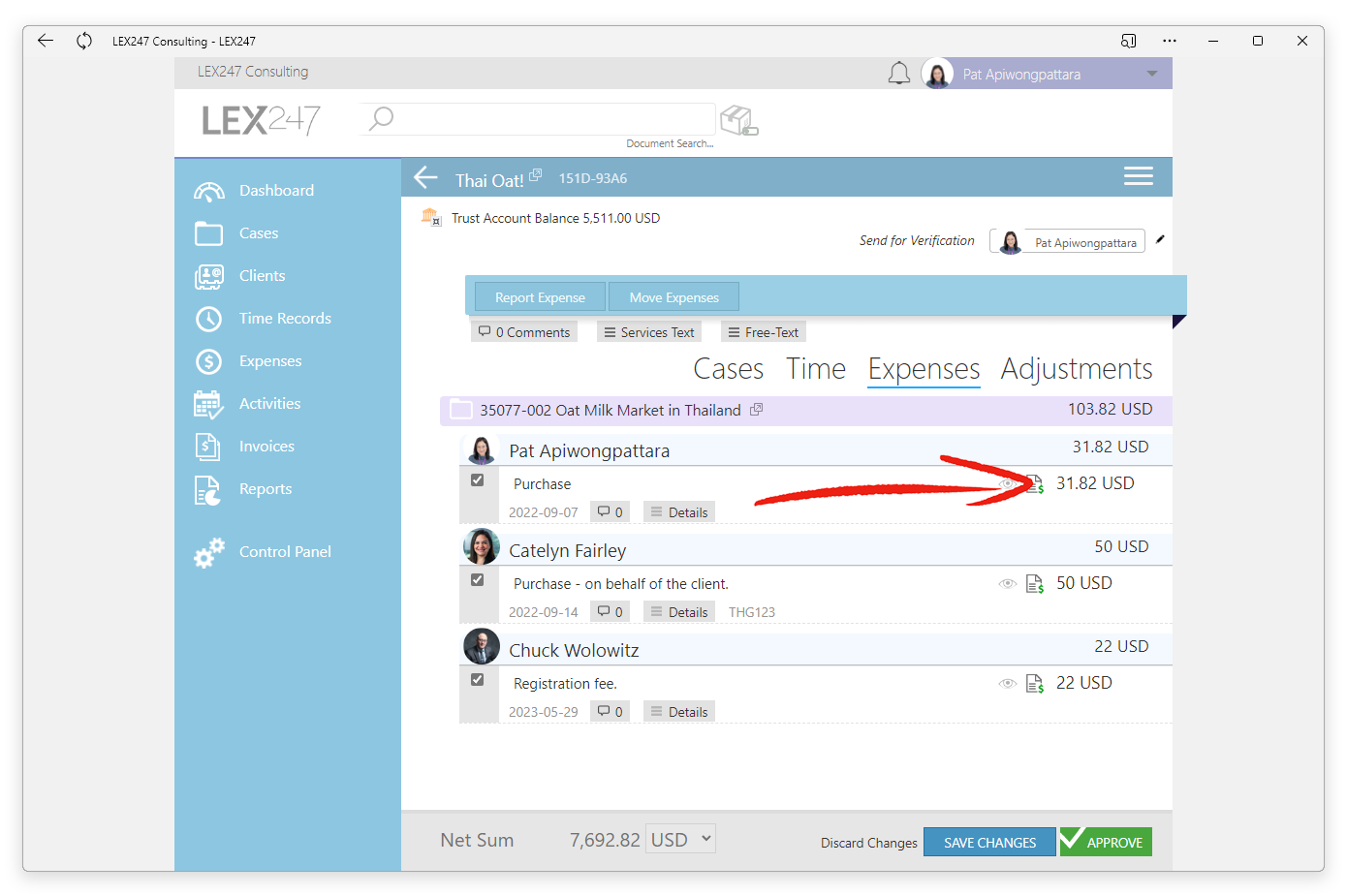Open case 35077-002 in new window icon
1347x896 pixels.
(757, 410)
